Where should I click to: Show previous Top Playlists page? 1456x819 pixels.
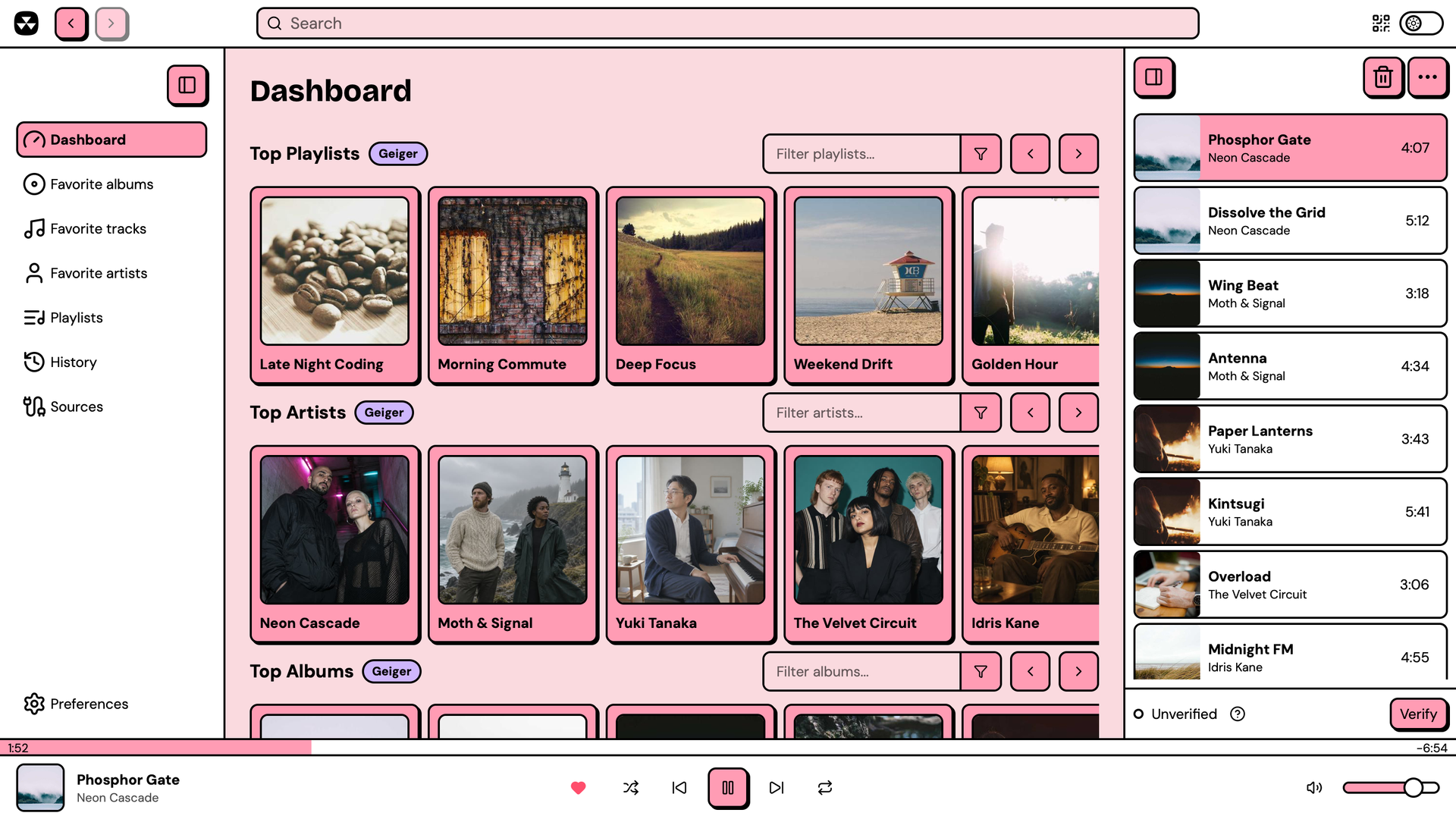click(x=1030, y=154)
